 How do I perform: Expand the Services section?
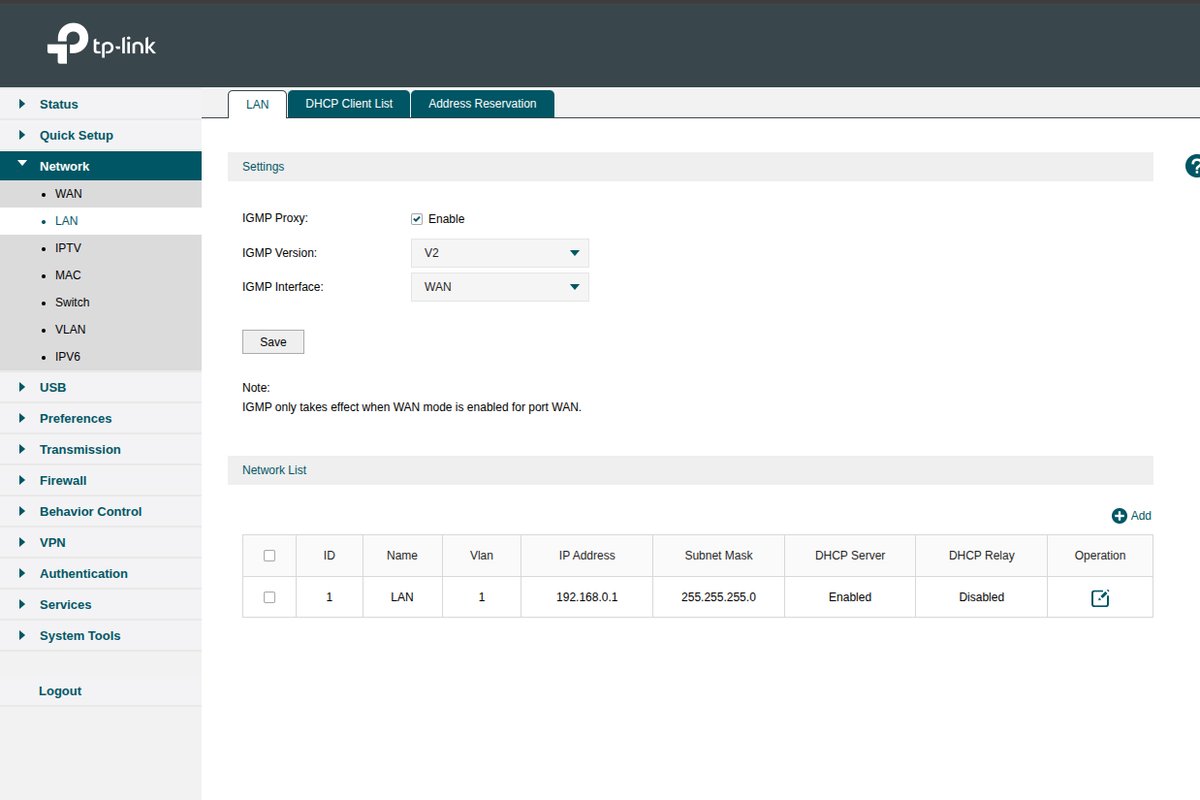[100, 604]
